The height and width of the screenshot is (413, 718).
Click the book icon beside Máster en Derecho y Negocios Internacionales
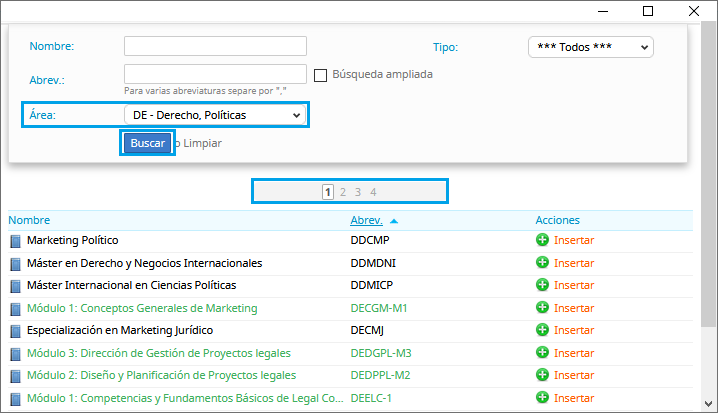coord(15,264)
